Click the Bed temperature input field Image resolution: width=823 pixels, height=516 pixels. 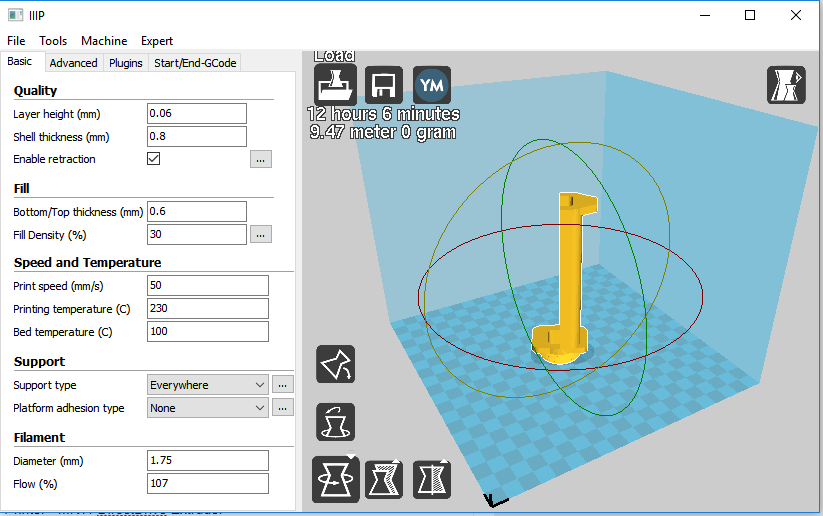coord(208,332)
